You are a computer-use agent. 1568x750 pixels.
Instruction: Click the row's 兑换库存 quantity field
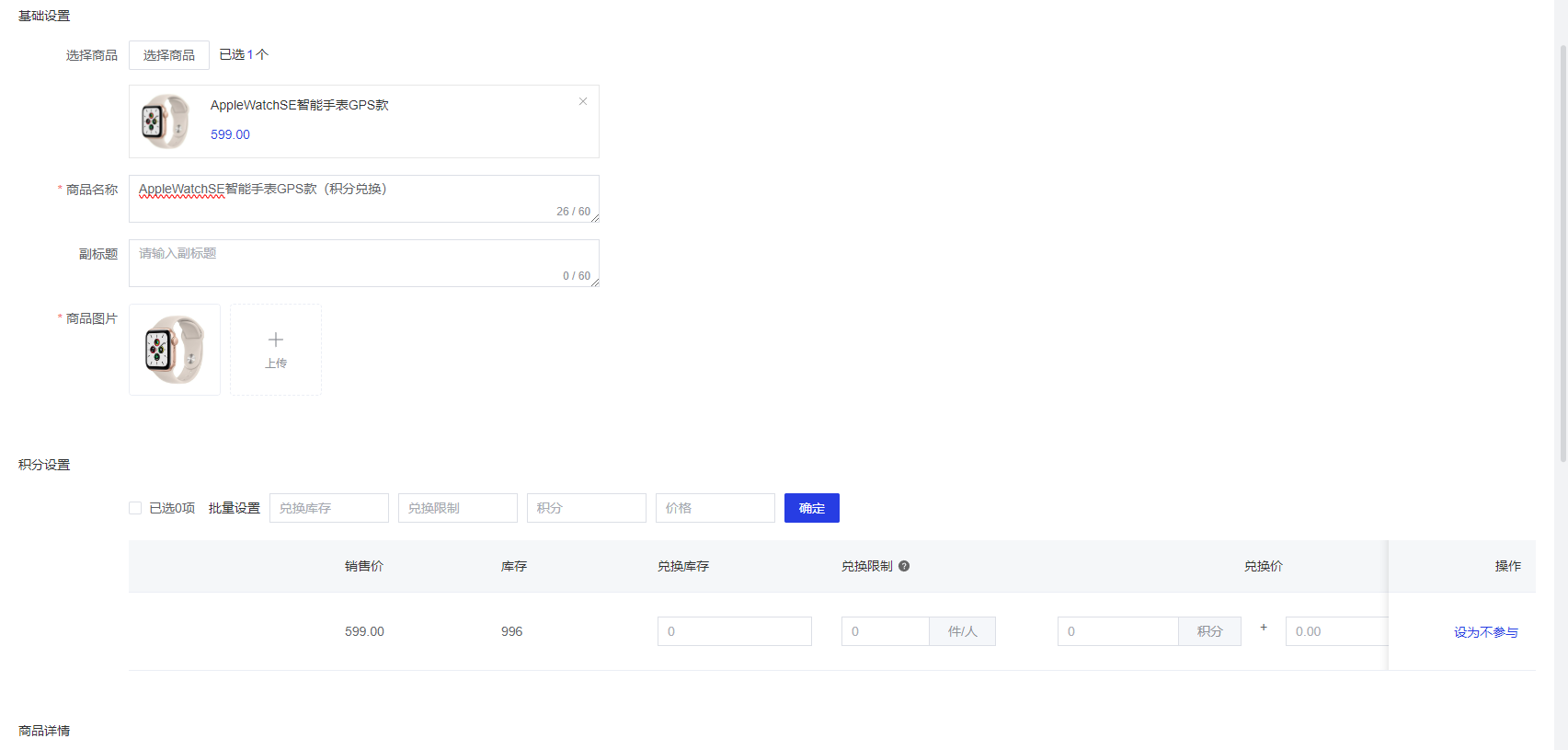[x=734, y=631]
